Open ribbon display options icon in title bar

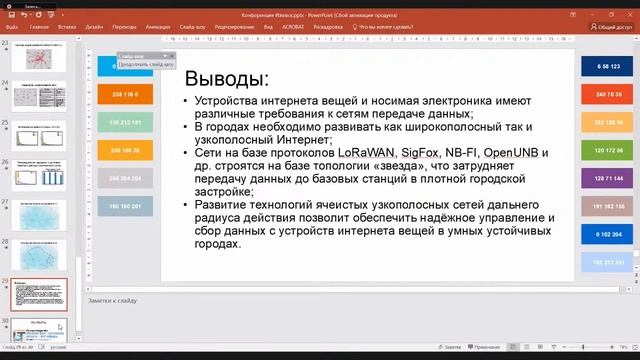point(573,15)
